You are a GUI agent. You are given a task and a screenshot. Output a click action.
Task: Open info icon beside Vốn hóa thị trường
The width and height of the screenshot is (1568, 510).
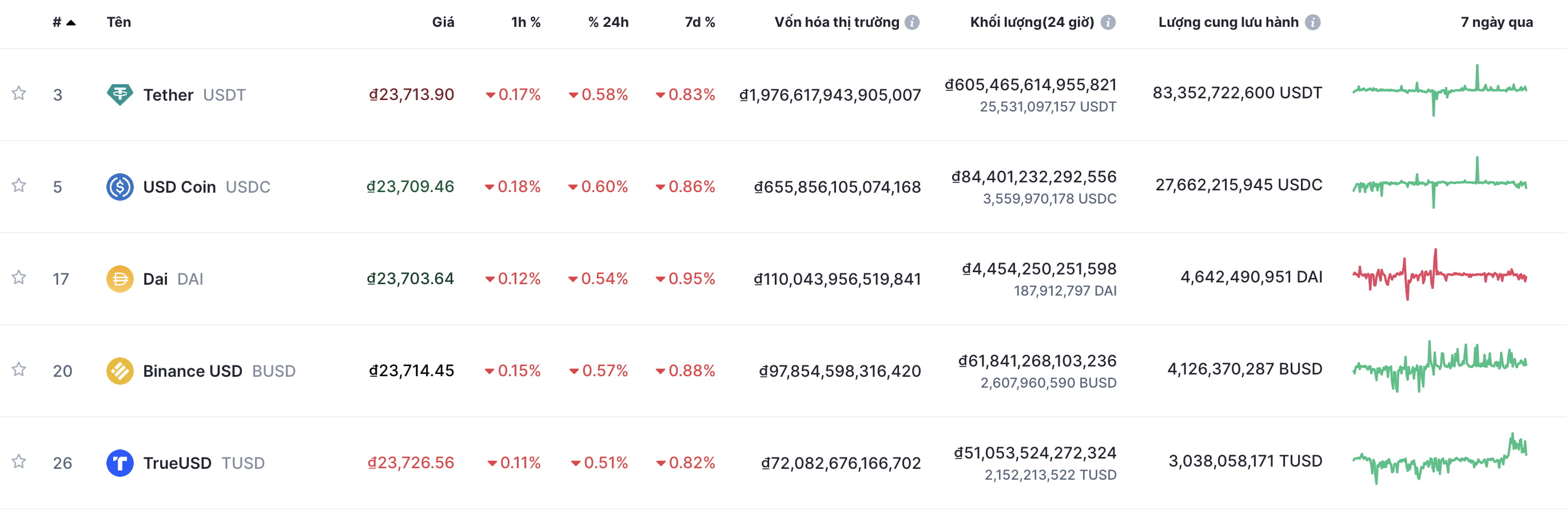click(912, 22)
